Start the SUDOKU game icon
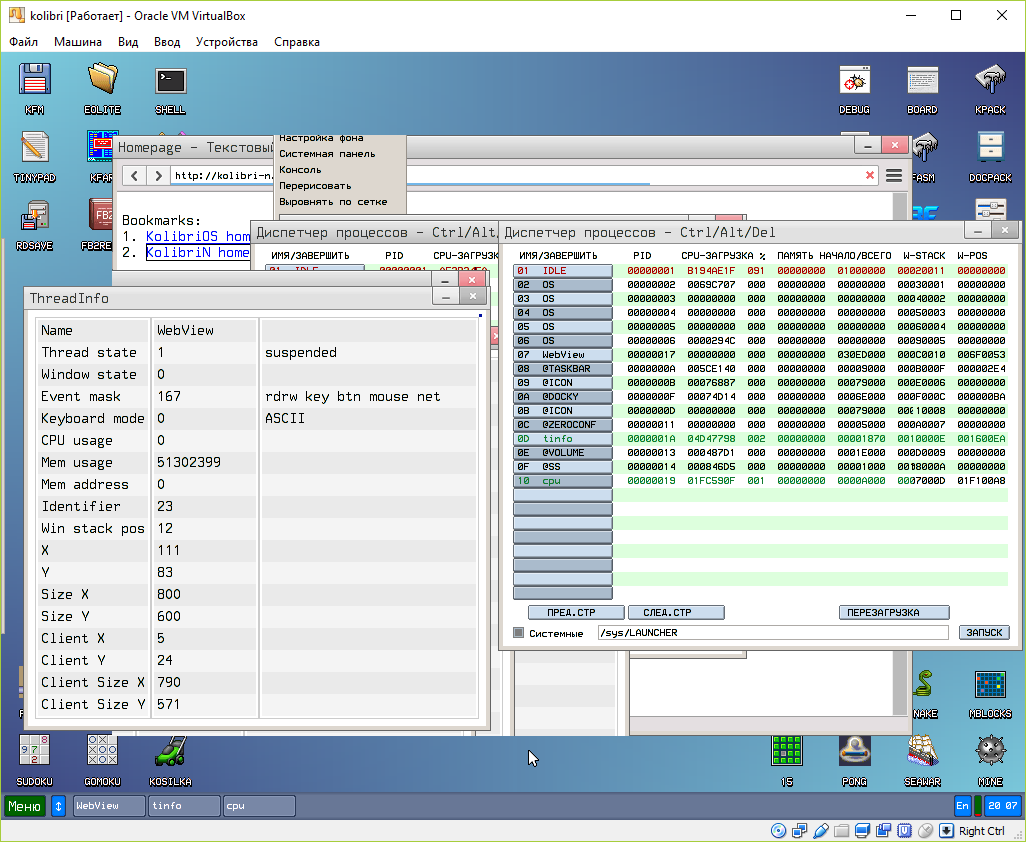The width and height of the screenshot is (1026, 842). tap(35, 751)
